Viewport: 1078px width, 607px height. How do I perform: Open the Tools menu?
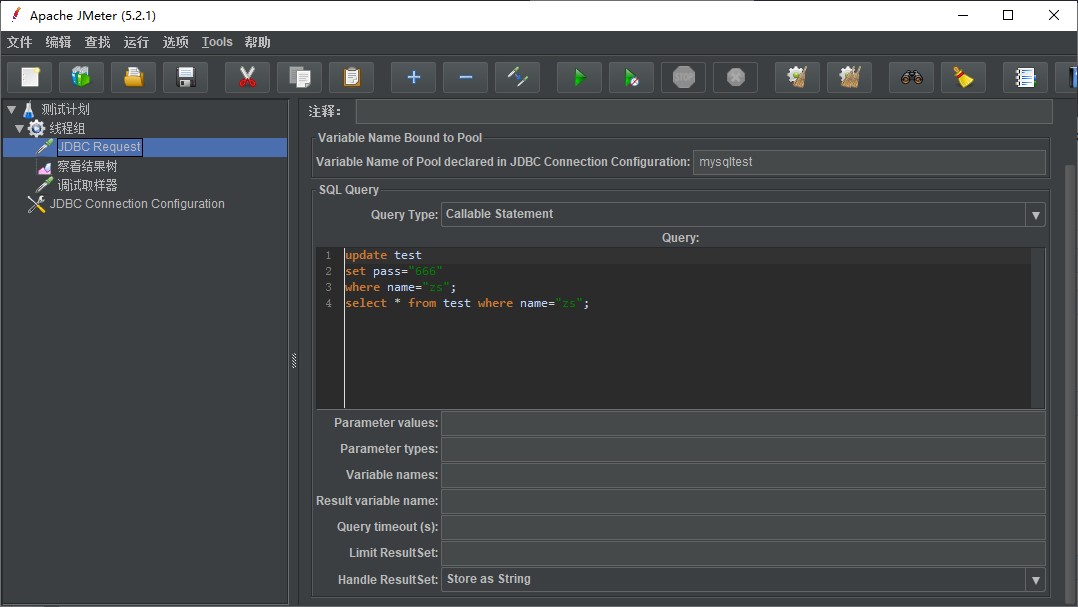[x=217, y=42]
